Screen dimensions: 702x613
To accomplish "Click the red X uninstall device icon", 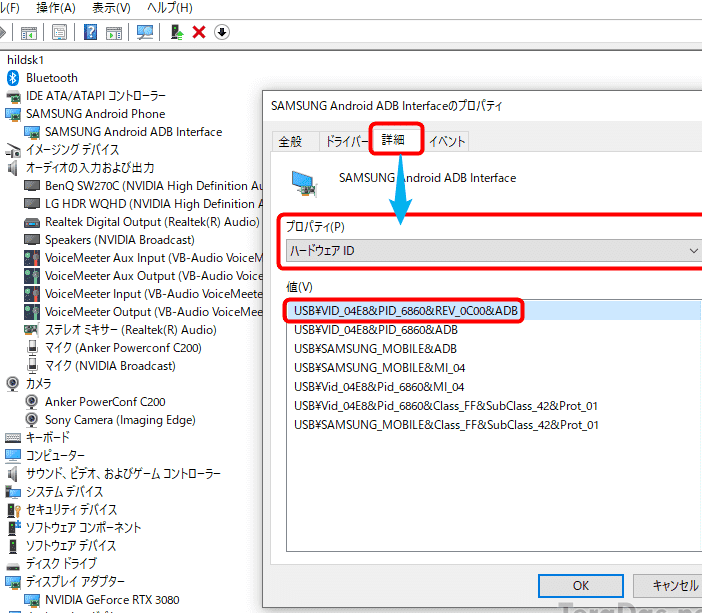I will (x=199, y=32).
